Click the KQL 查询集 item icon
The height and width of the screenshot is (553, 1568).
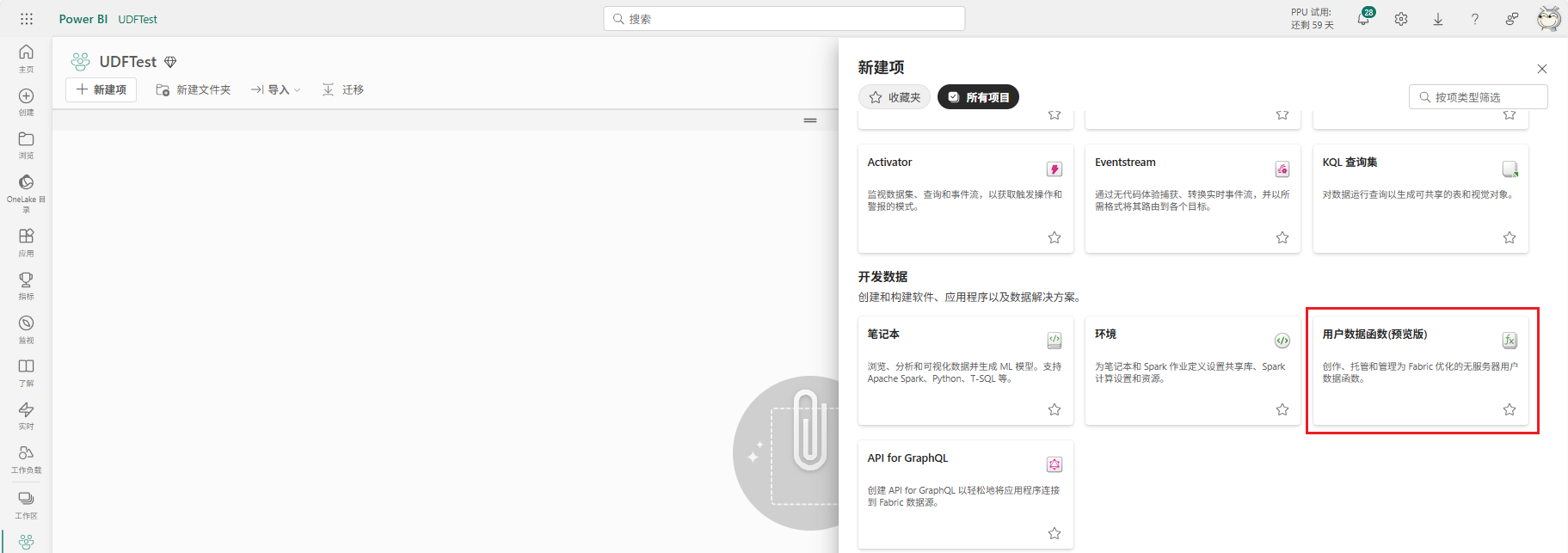(x=1510, y=169)
